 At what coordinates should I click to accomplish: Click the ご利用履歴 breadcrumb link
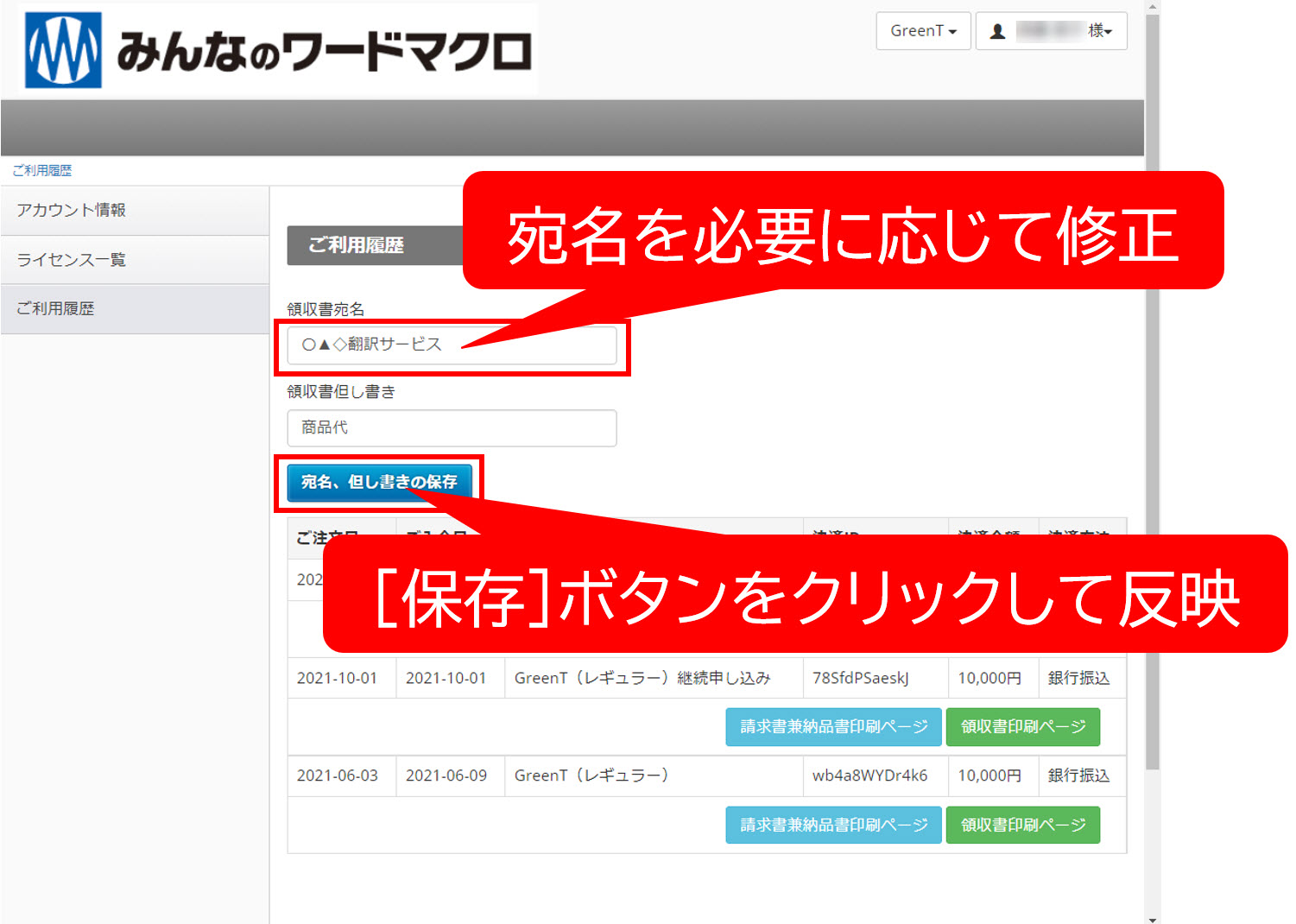point(42,170)
